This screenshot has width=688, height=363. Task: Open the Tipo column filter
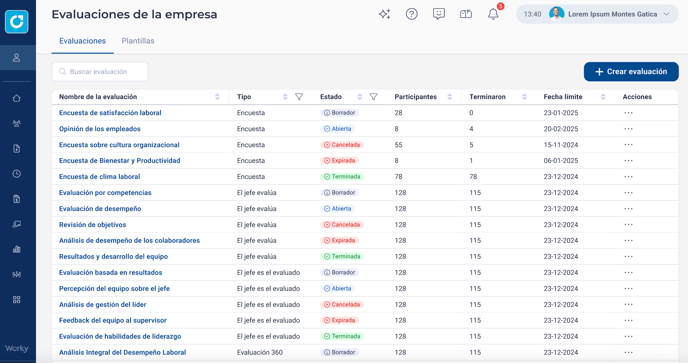click(299, 97)
